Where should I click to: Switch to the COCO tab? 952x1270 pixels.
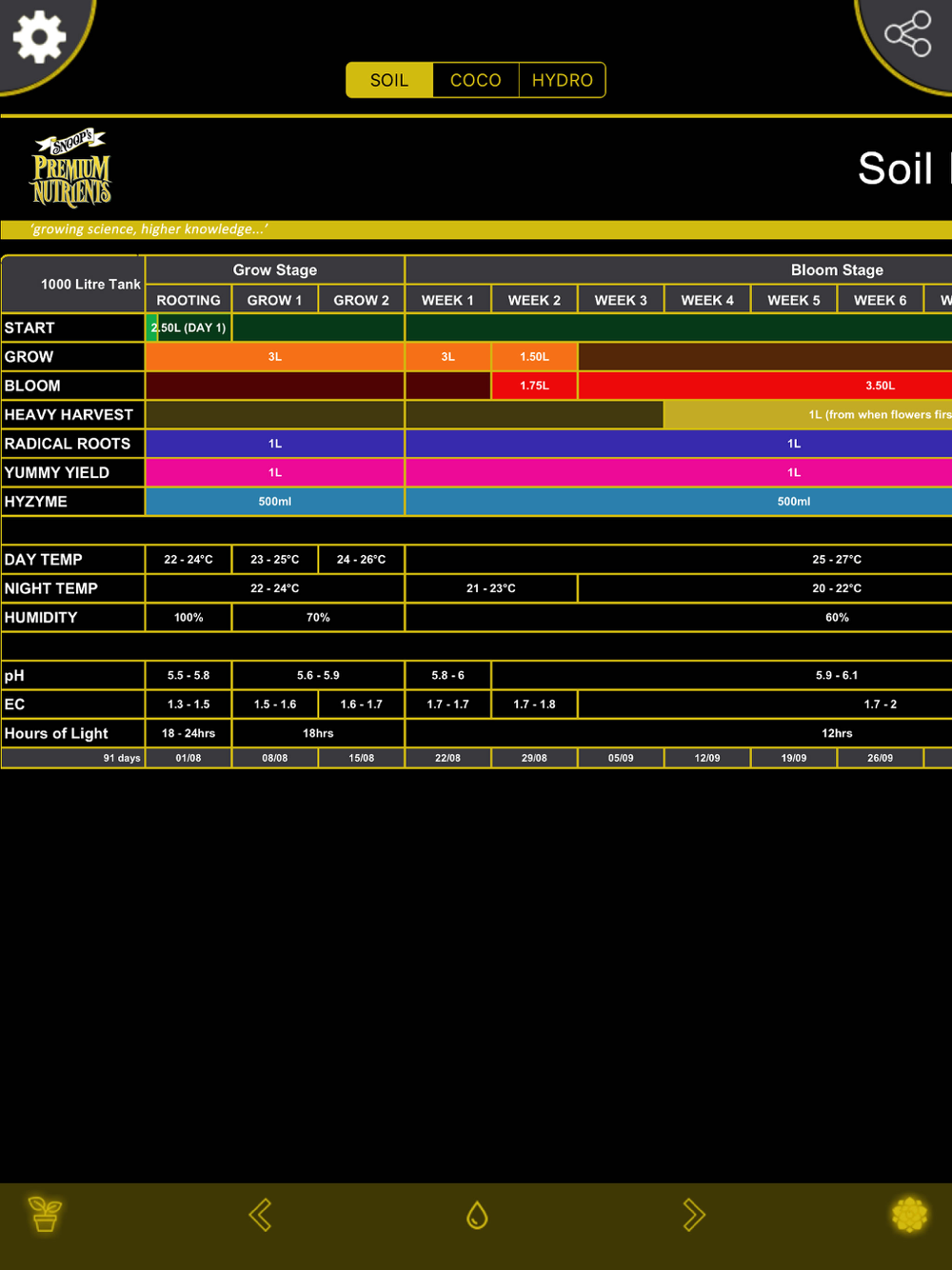click(x=476, y=80)
